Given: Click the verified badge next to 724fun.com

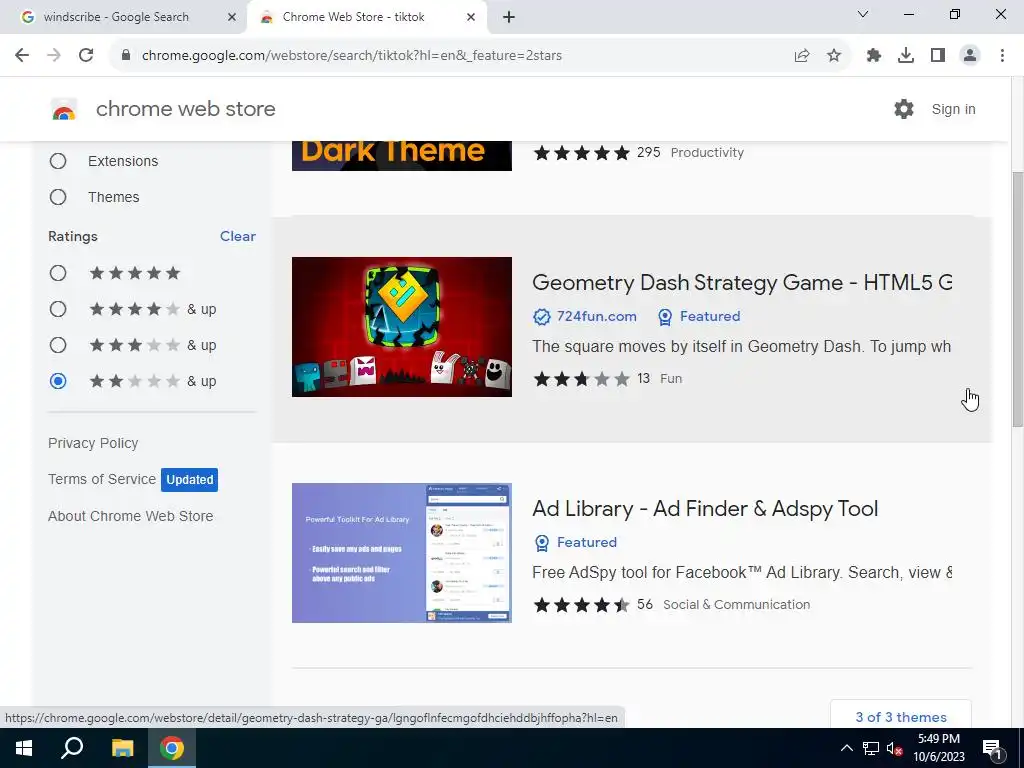Looking at the screenshot, I should pyautogui.click(x=541, y=317).
